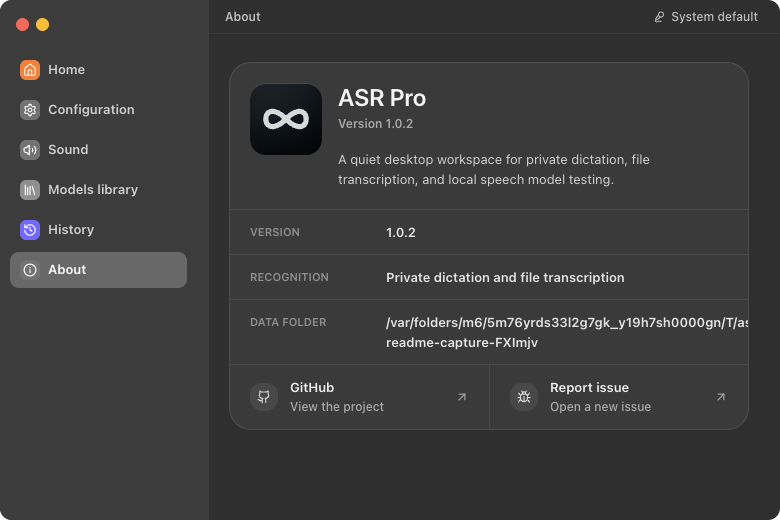Click the orange Home icon in sidebar
780x520 pixels.
[30, 70]
